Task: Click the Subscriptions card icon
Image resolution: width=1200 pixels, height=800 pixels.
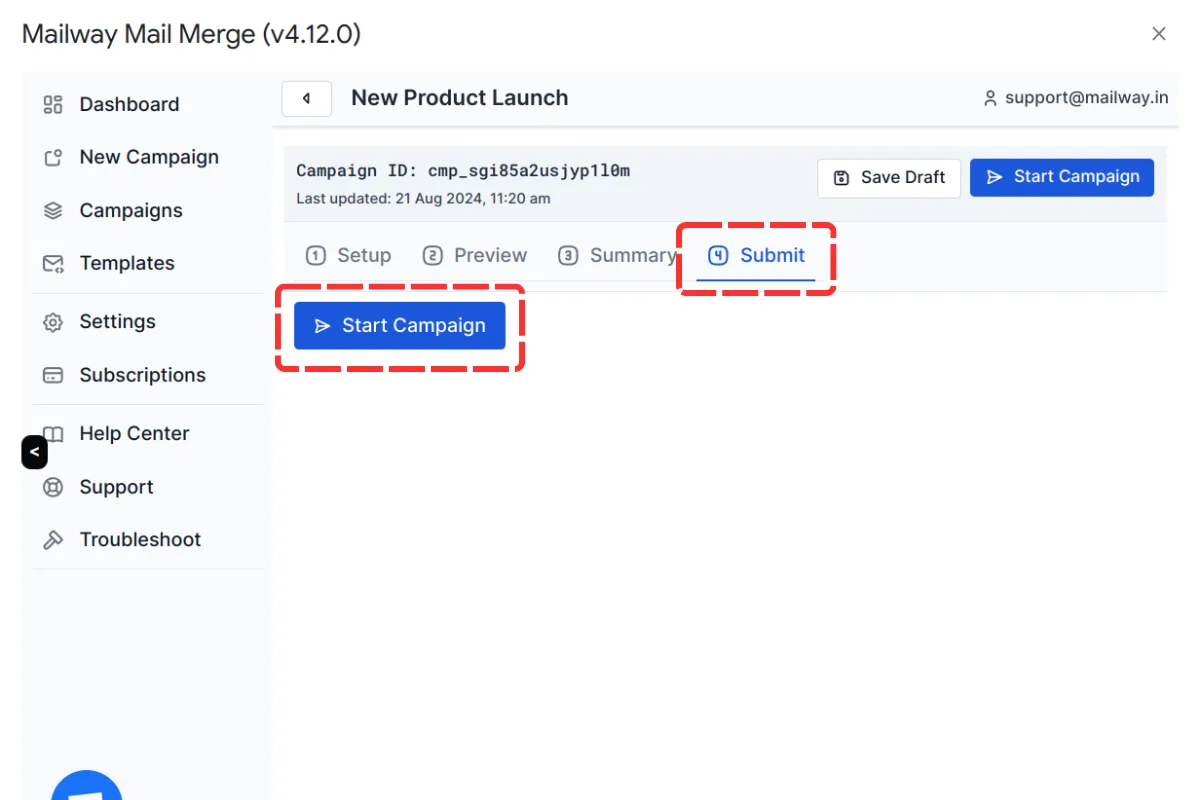Action: pyautogui.click(x=53, y=376)
